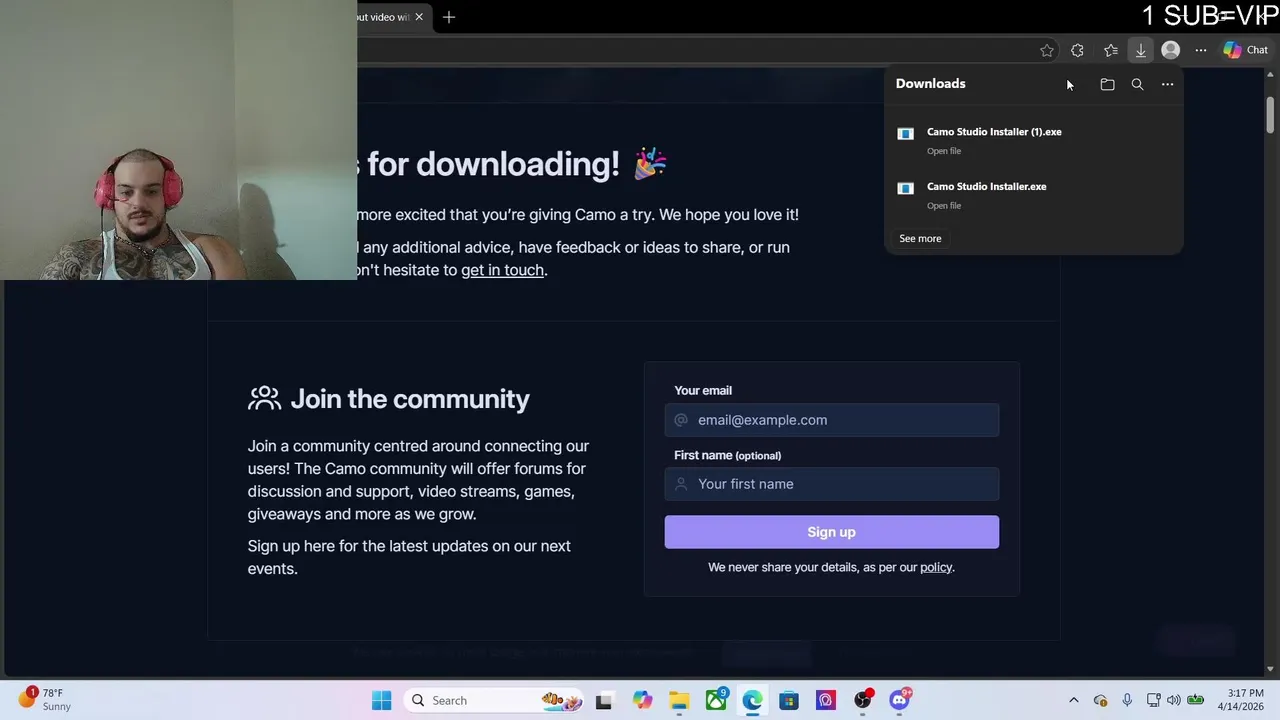Switch to Microsoft Edge on taskbar

pos(752,701)
